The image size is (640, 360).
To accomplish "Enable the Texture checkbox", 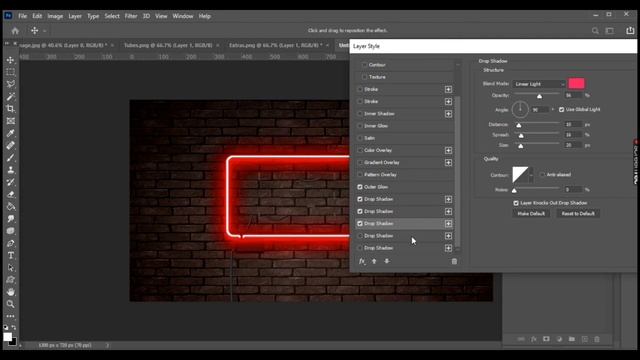I will (x=364, y=77).
